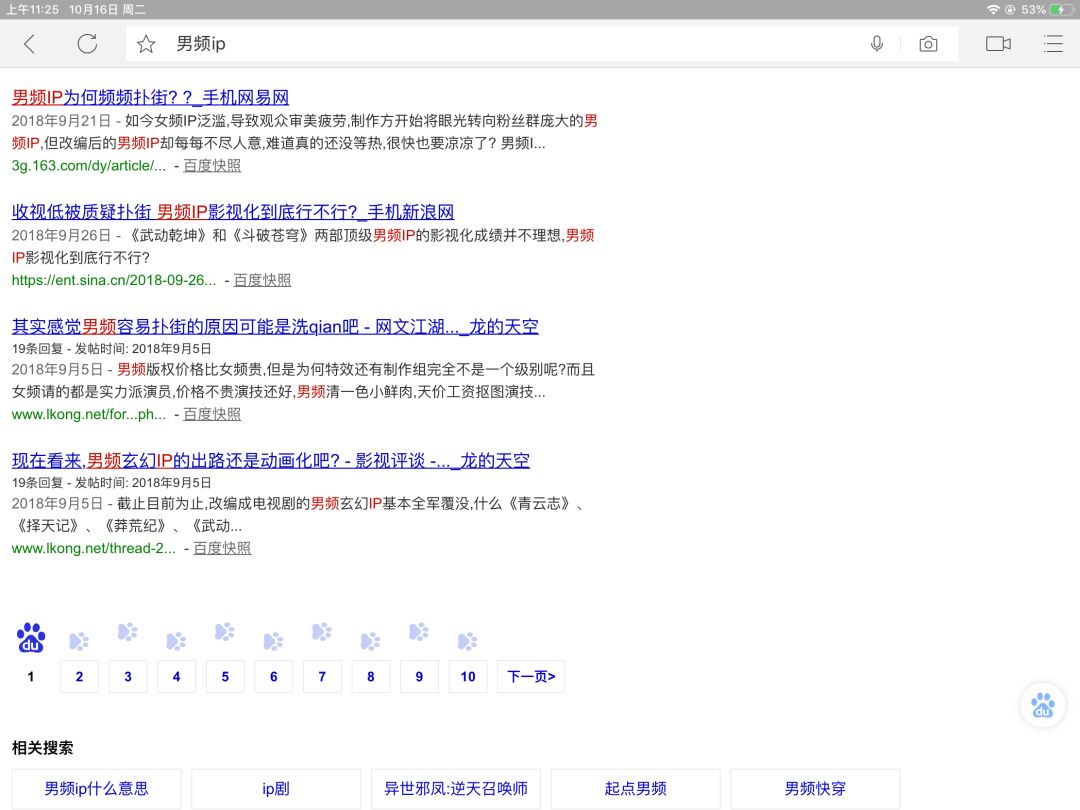Image resolution: width=1080 pixels, height=810 pixels.
Task: Tap the browser back arrow
Action: (29, 44)
